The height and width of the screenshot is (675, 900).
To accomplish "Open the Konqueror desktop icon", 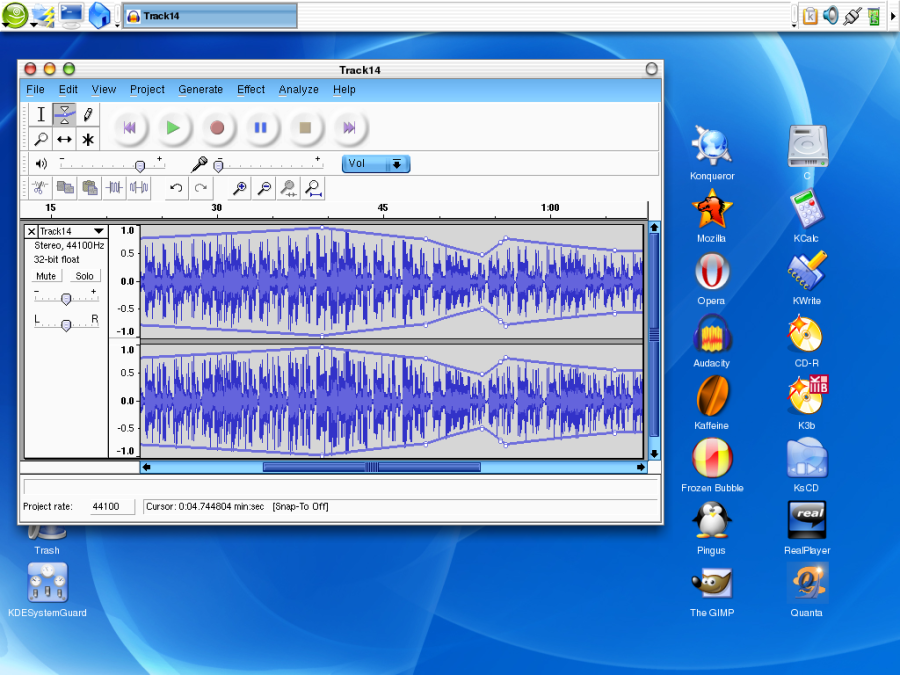I will tap(712, 152).
